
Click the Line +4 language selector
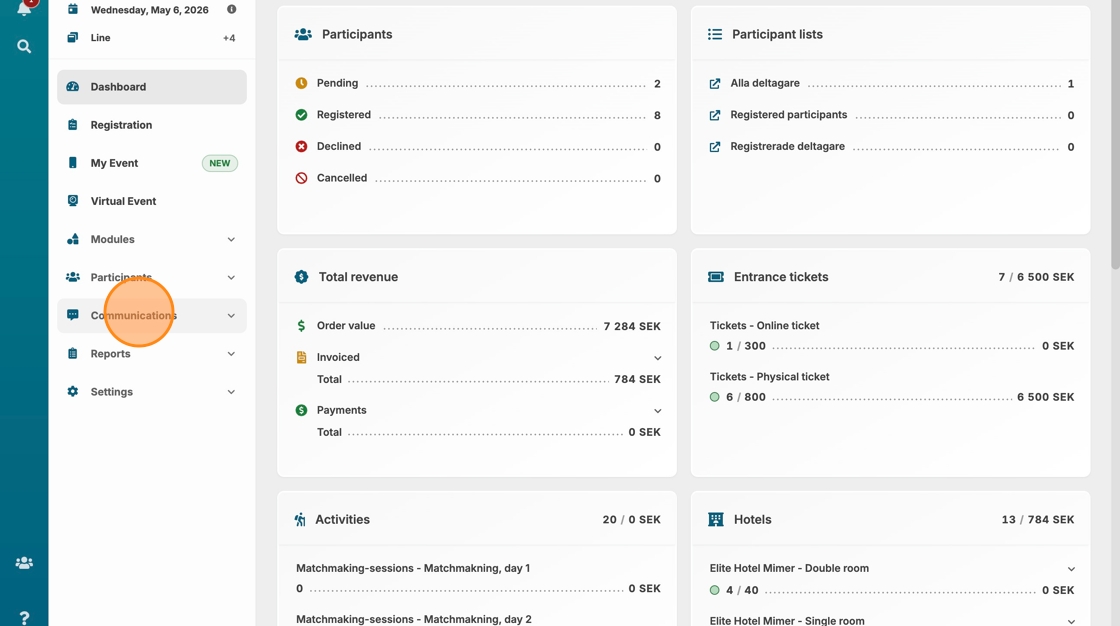[x=150, y=38]
